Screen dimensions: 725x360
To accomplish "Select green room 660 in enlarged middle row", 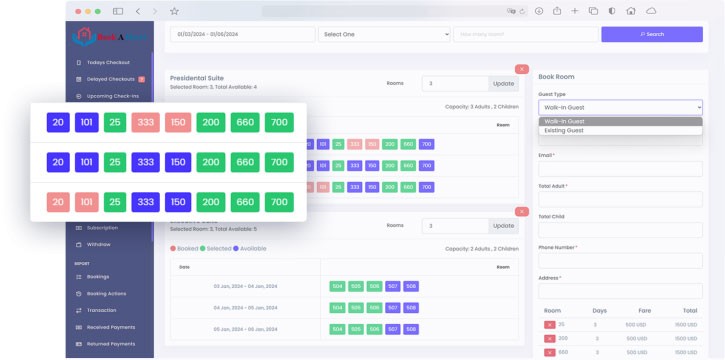I will (245, 162).
